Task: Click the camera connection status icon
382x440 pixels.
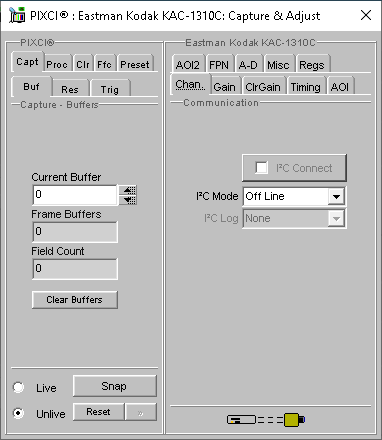Action: 266,419
